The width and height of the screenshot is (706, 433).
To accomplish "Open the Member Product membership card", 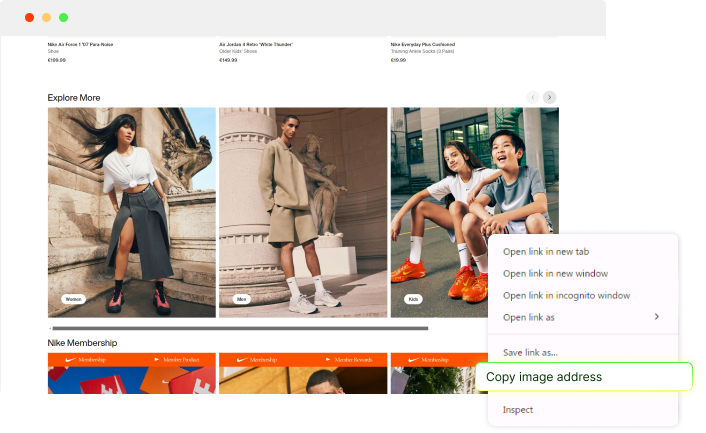I will [132, 373].
